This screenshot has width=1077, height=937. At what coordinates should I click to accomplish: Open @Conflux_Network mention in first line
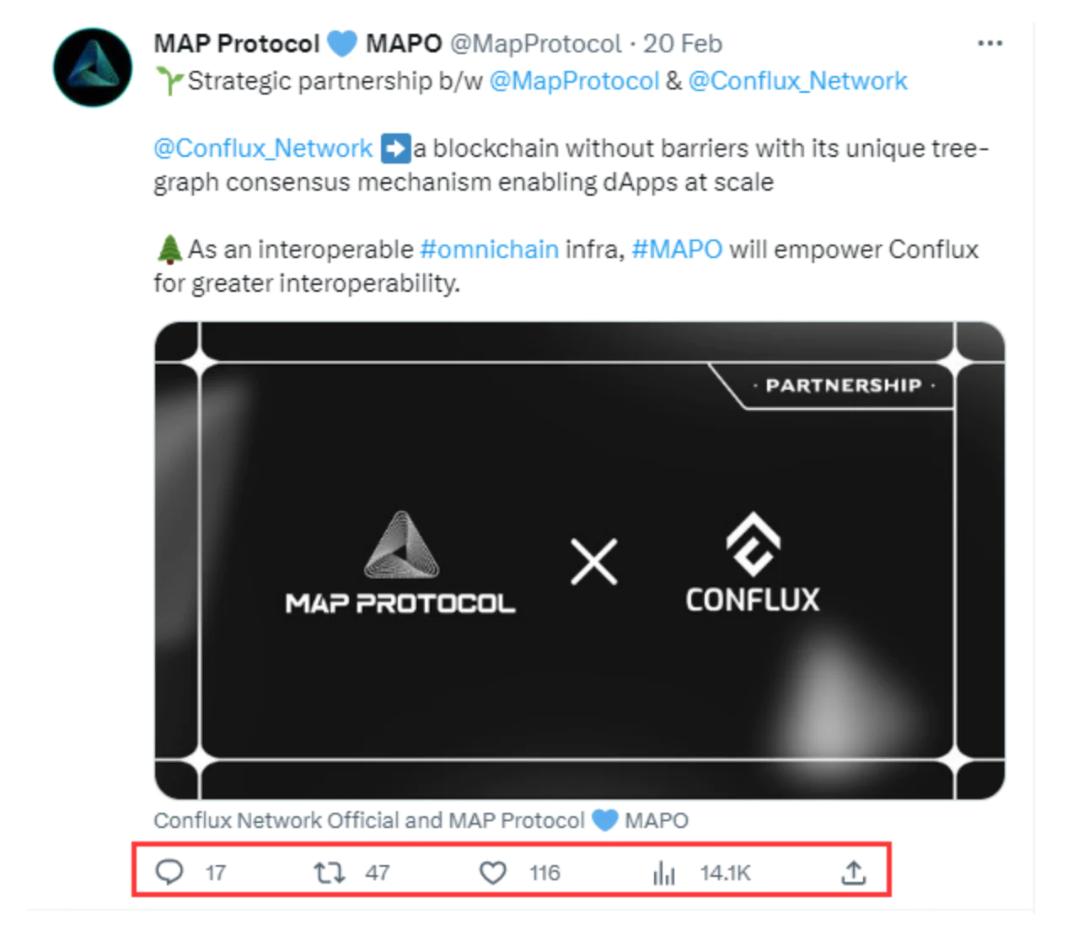tap(797, 81)
